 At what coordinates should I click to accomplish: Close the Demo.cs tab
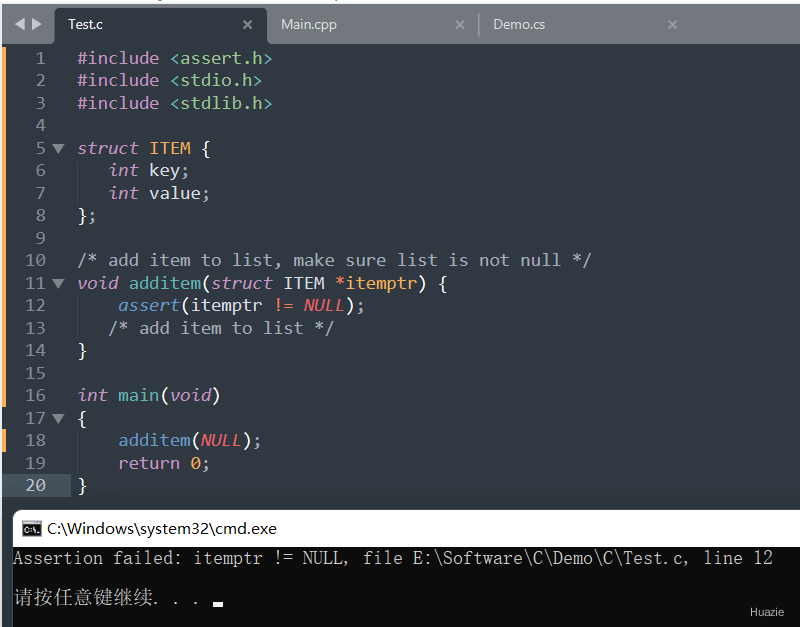point(672,25)
